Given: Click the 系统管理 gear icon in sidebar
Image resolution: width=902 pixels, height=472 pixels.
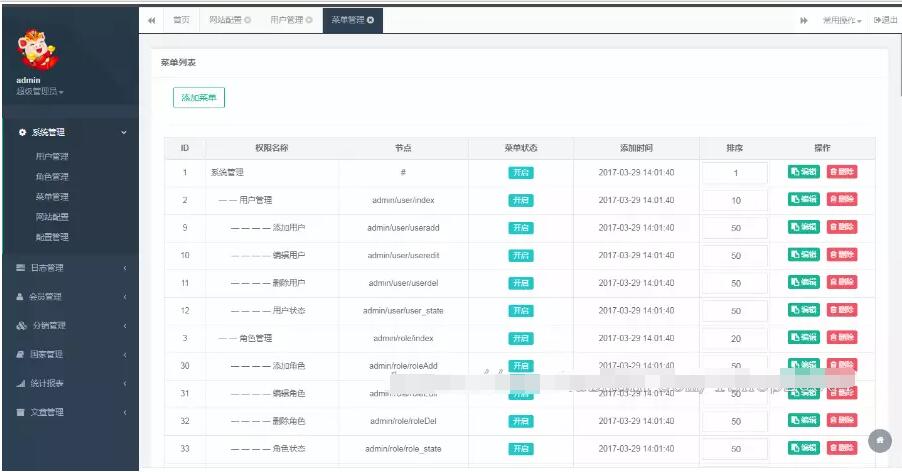Looking at the screenshot, I should click(x=22, y=132).
